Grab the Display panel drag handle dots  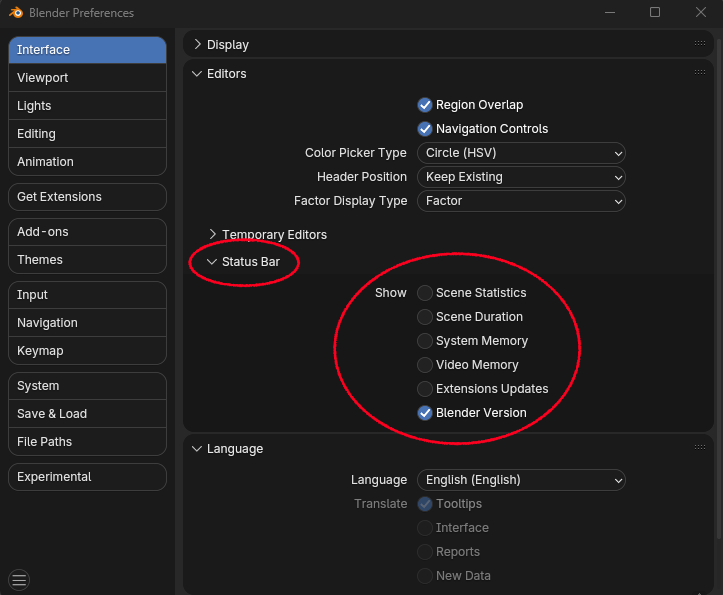click(699, 43)
